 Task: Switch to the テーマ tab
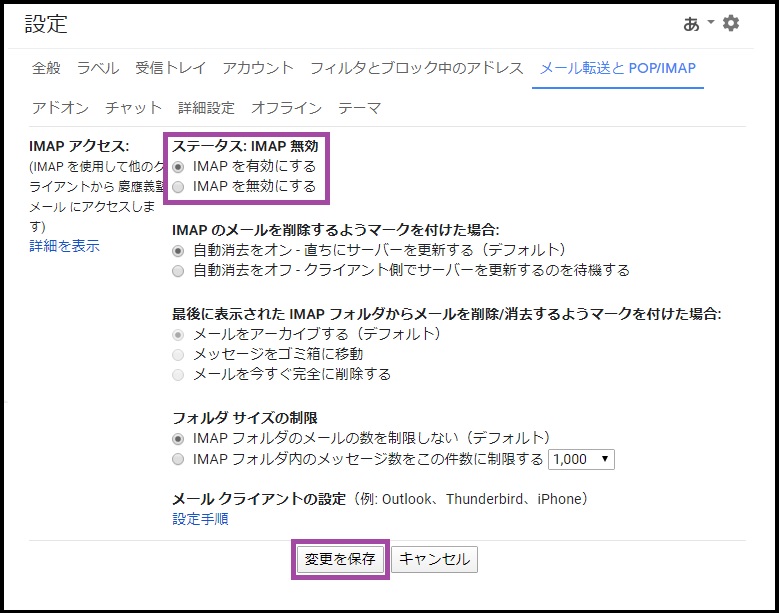click(359, 108)
